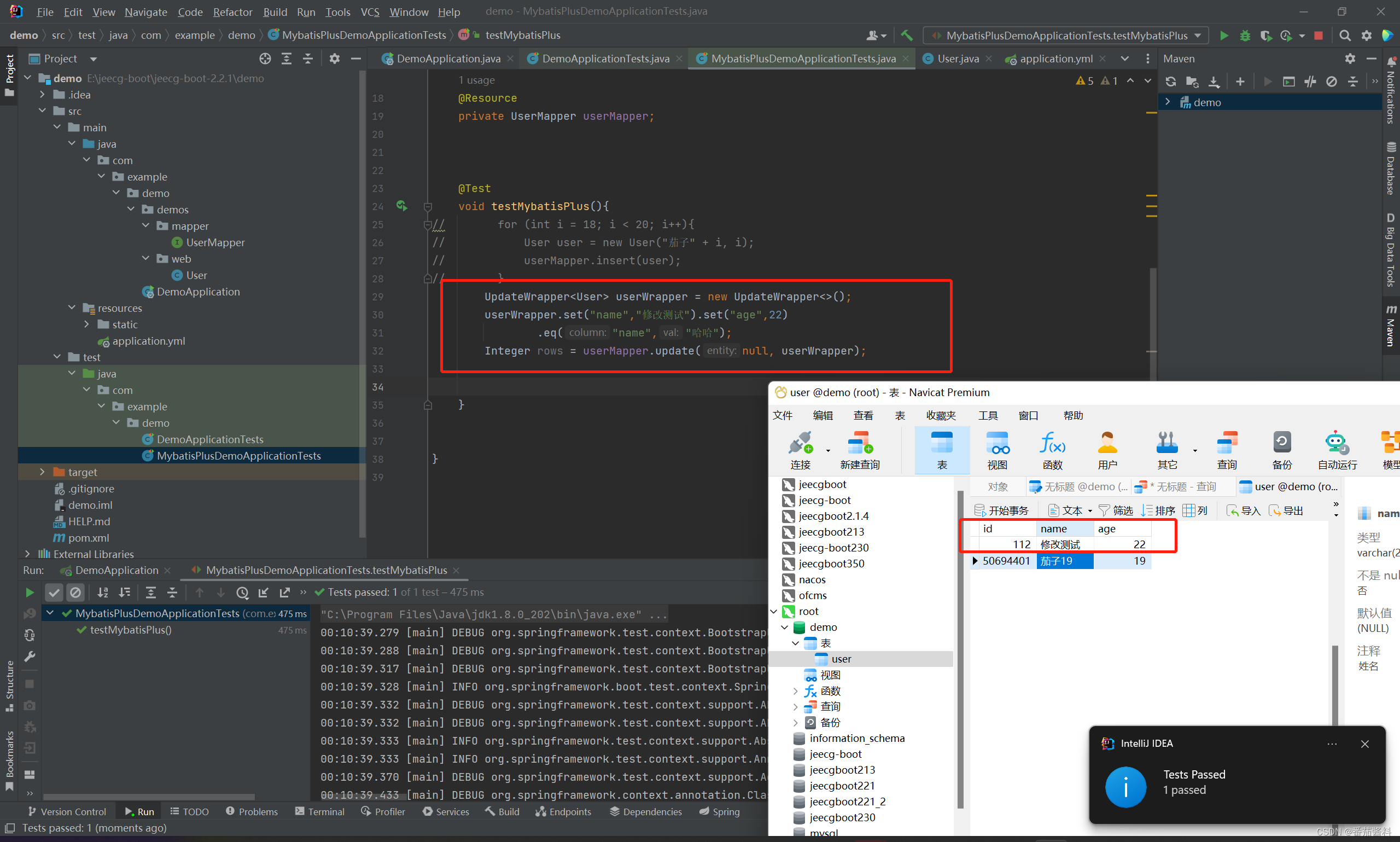1400x842 pixels.
Task: Expand the .idea folder
Action: coord(42,95)
